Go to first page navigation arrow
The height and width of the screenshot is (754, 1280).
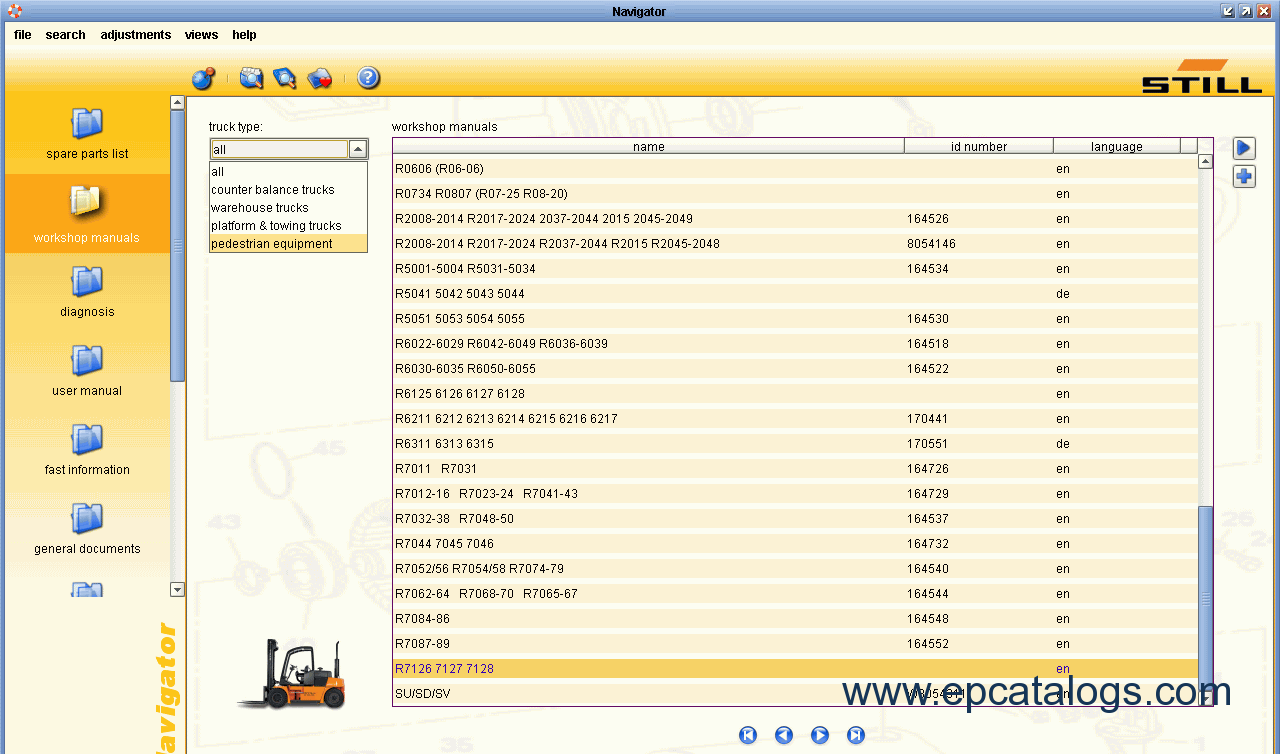[x=748, y=735]
